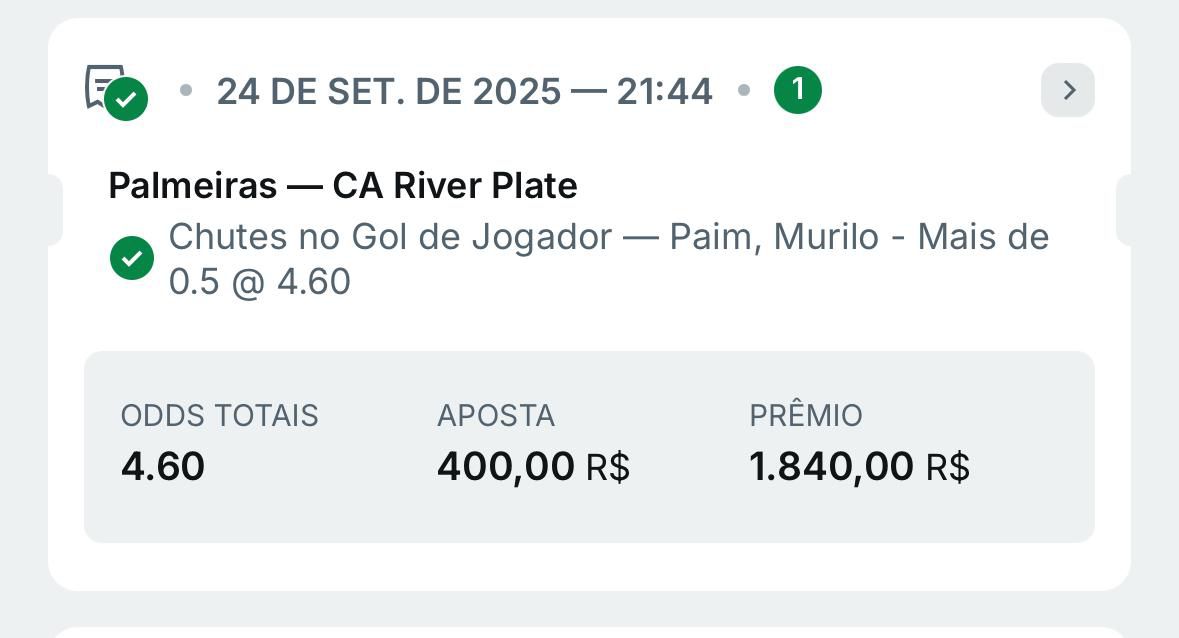Click the payout amount 1.840,00 R$
Image resolution: width=1179 pixels, height=638 pixels.
(859, 467)
